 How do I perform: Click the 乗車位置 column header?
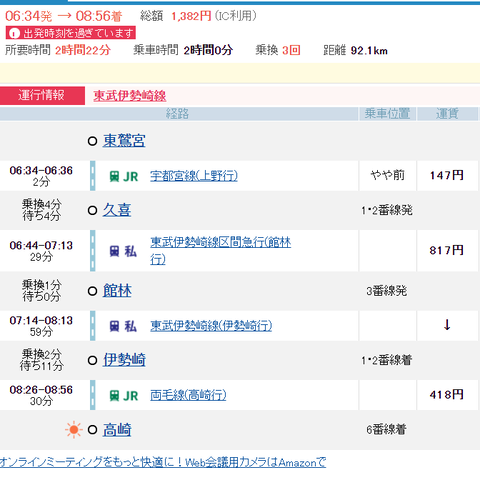[387, 114]
